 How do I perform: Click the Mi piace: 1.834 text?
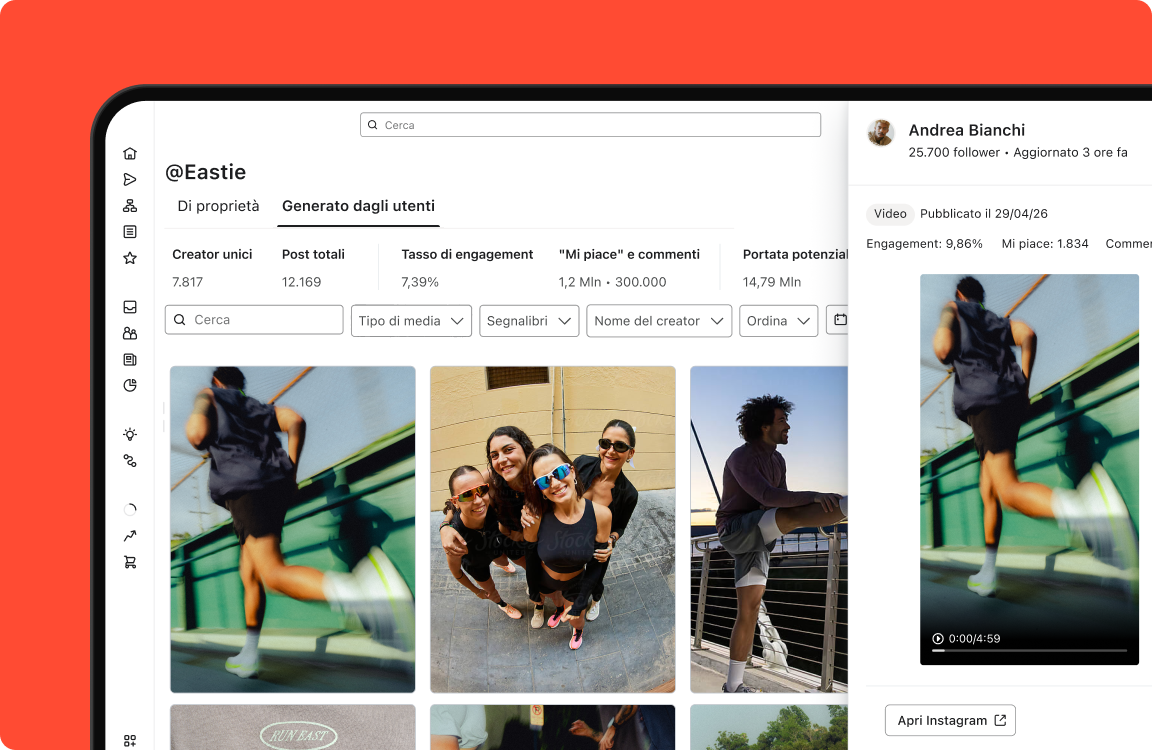[x=1045, y=244]
